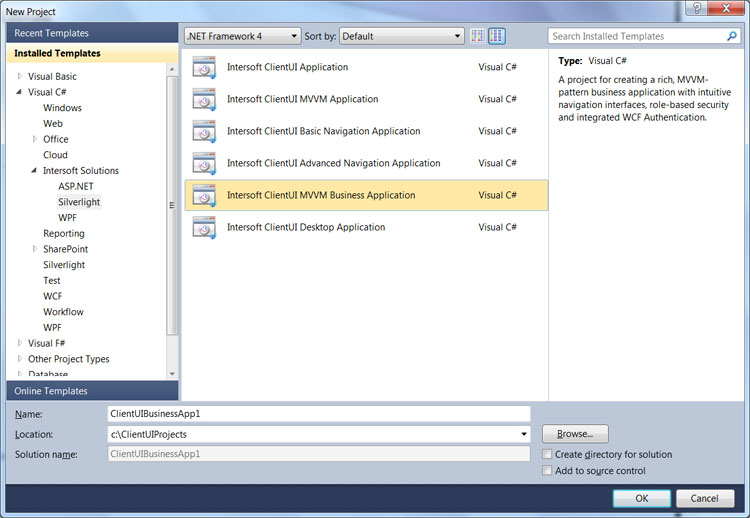Open the Sort by Default dropdown
Screen dimensions: 750x518
(x=402, y=36)
